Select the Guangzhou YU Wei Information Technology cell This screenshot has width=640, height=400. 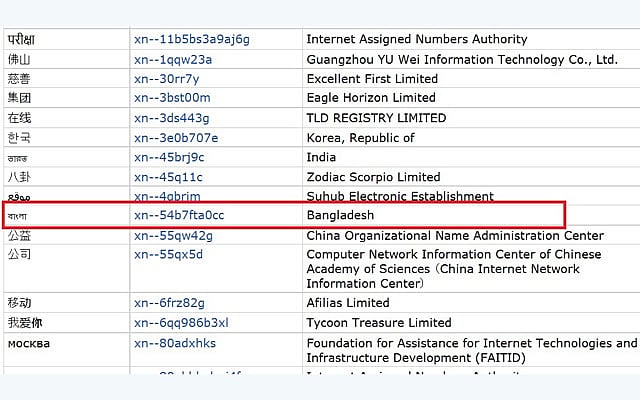tap(471, 60)
